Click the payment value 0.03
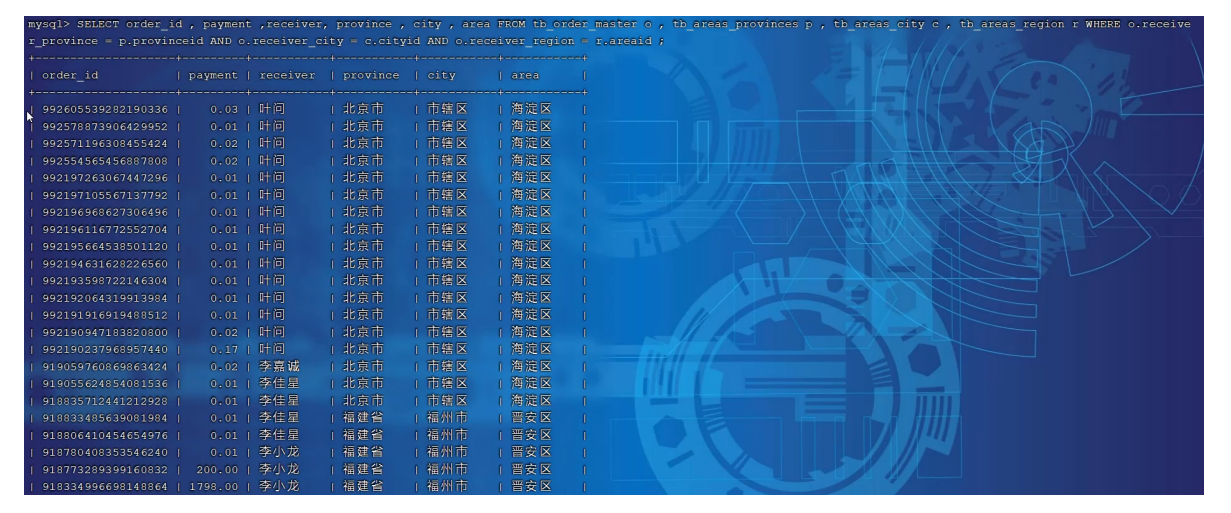 (x=225, y=110)
